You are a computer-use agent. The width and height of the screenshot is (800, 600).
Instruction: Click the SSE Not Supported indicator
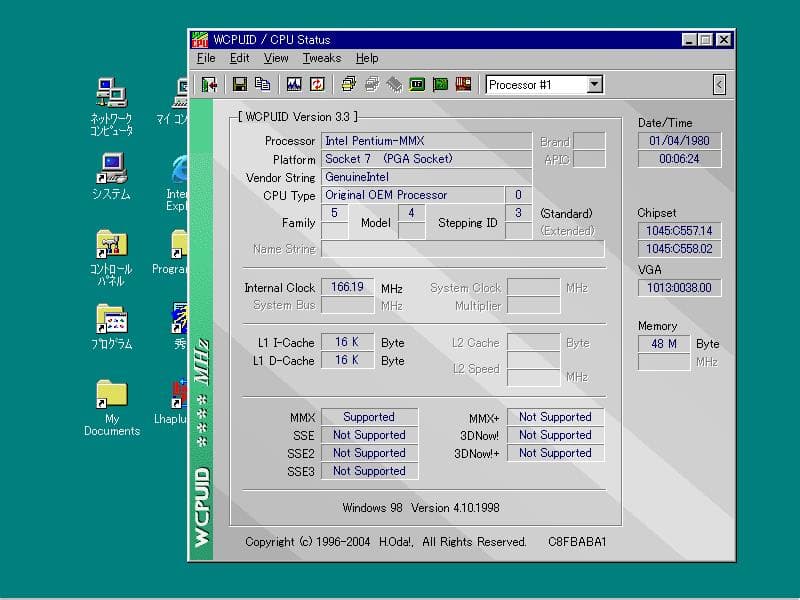coord(370,434)
